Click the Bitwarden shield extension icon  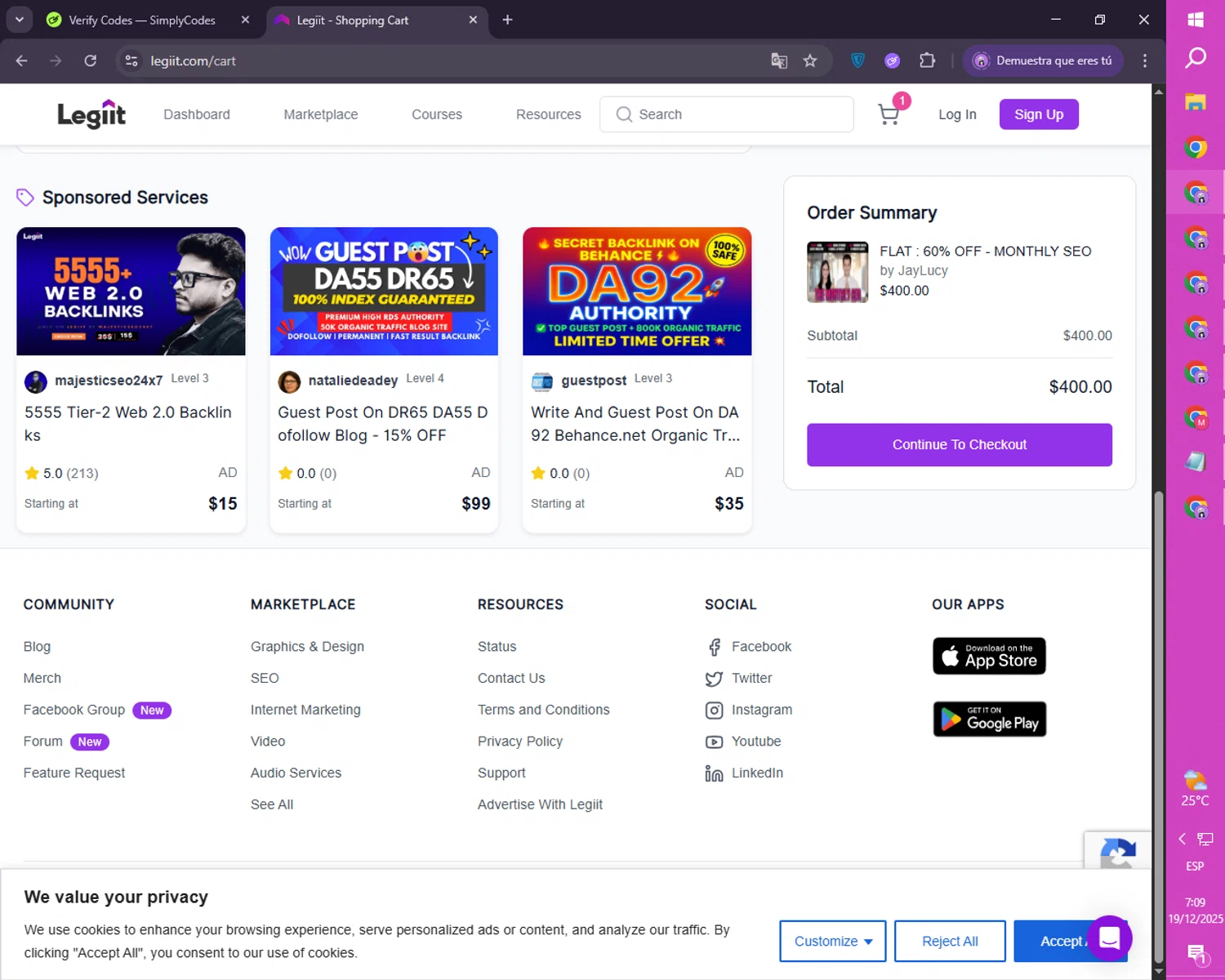[x=857, y=60]
